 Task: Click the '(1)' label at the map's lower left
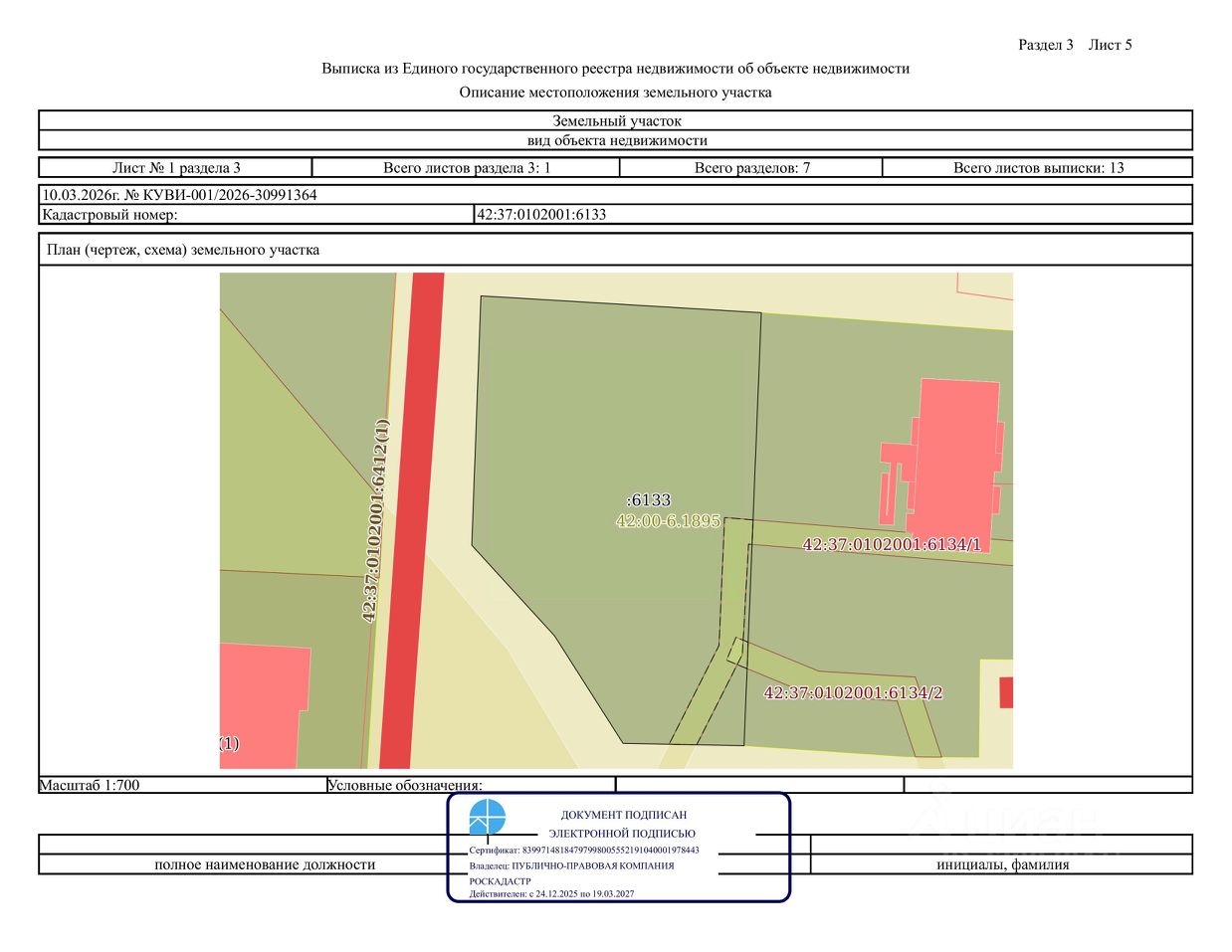(x=229, y=743)
